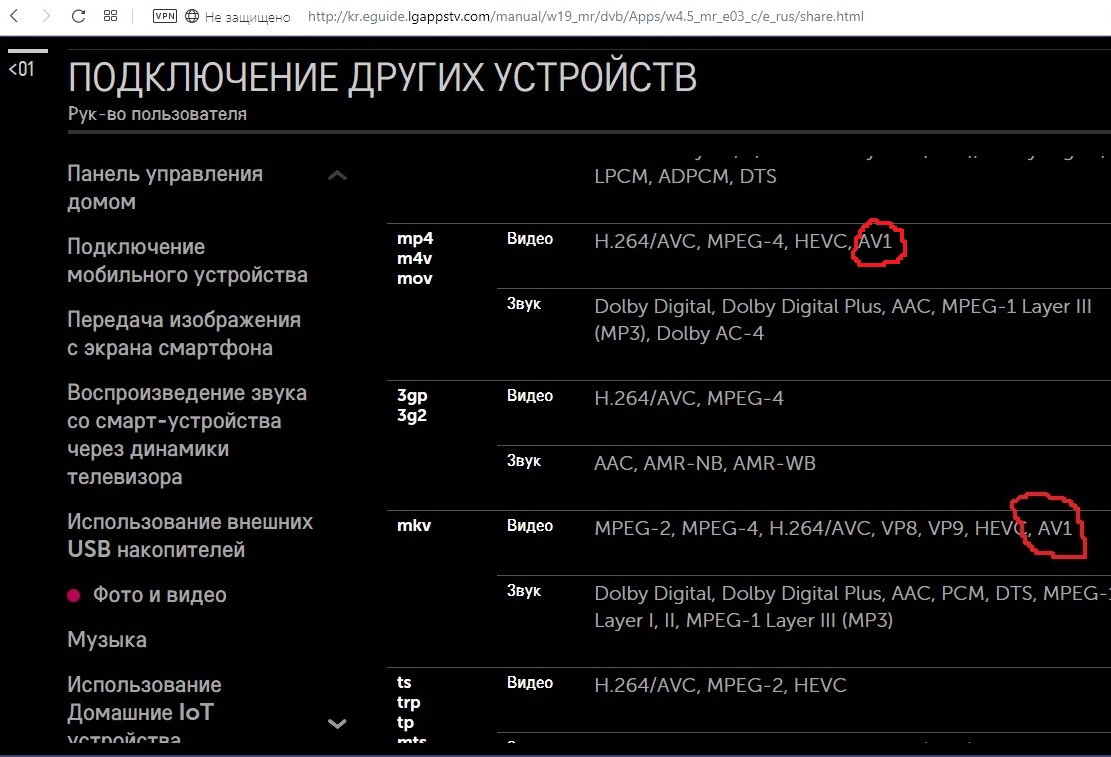Click the circled AV1 in the mkv row

[x=1054, y=527]
